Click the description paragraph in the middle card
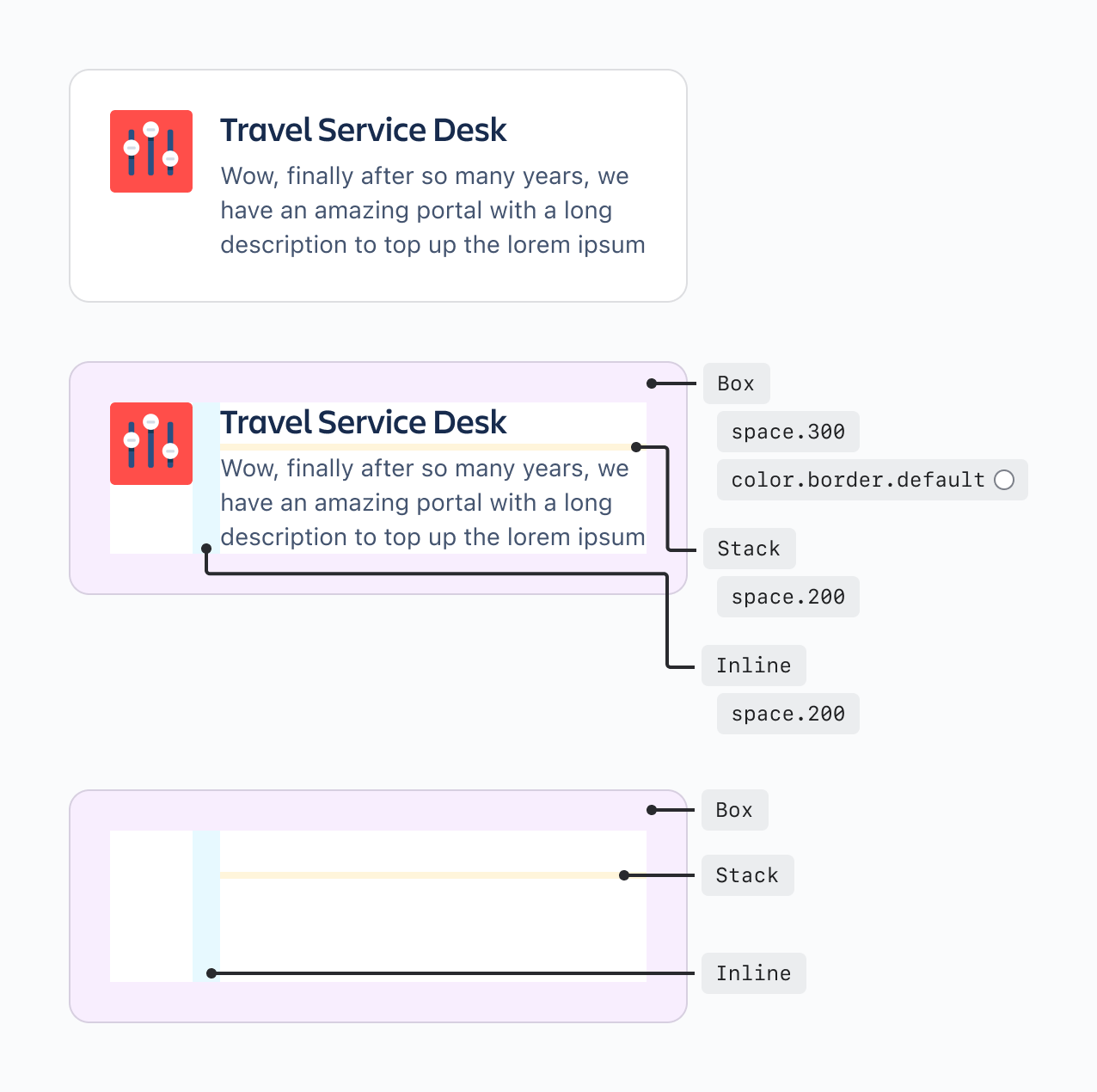Image resolution: width=1097 pixels, height=1092 pixels. (432, 503)
